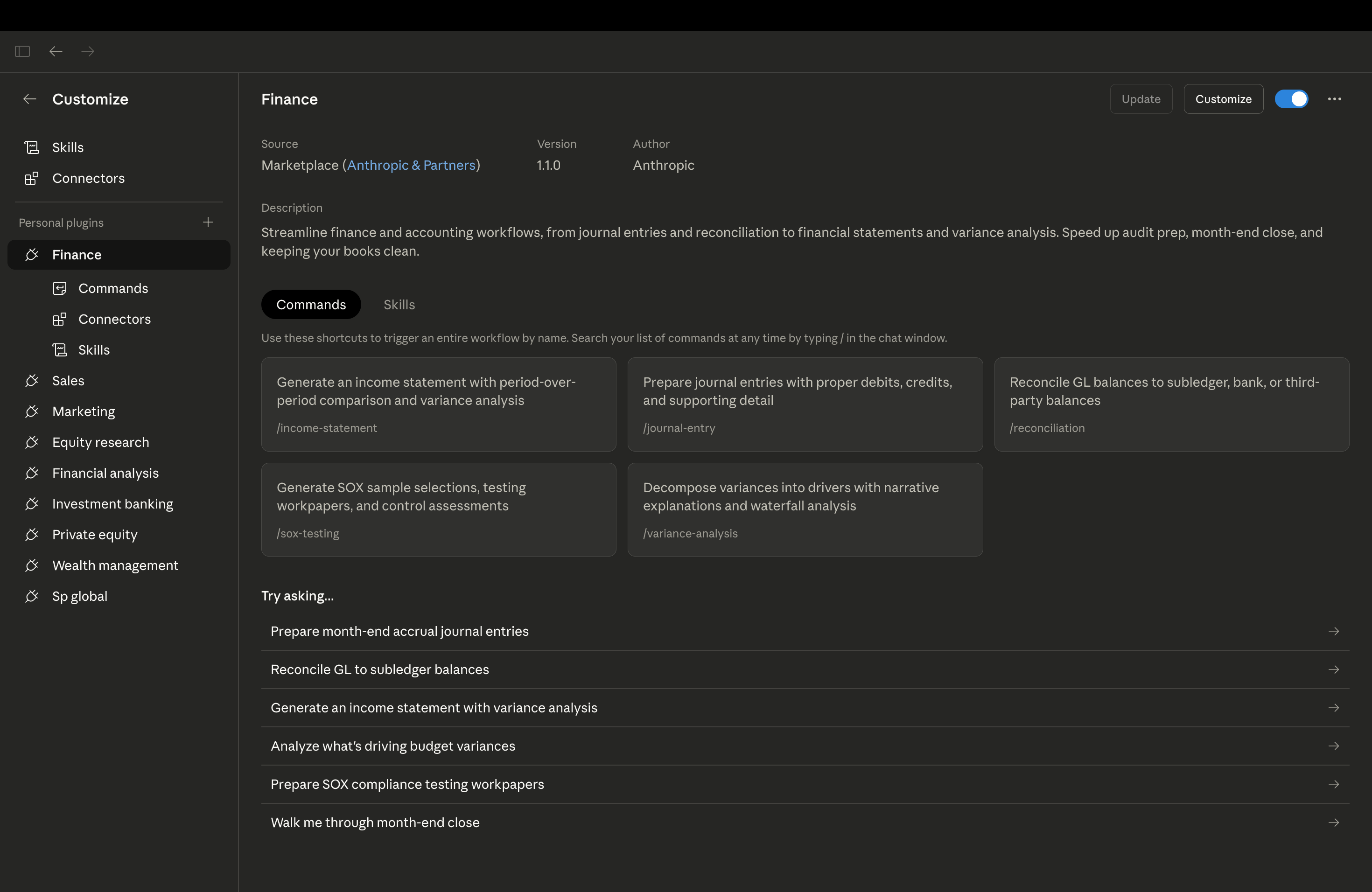Disable the Finance plugin toggle
1372x892 pixels.
pos(1291,99)
